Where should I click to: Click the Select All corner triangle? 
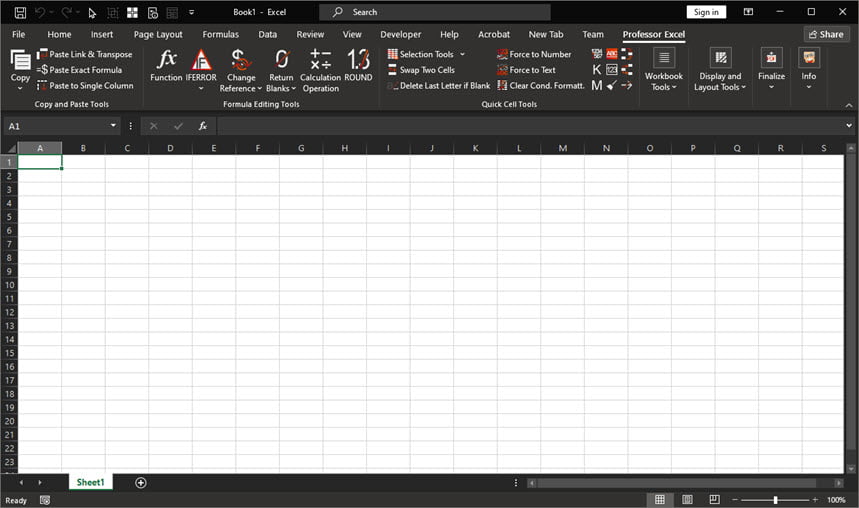[10, 149]
